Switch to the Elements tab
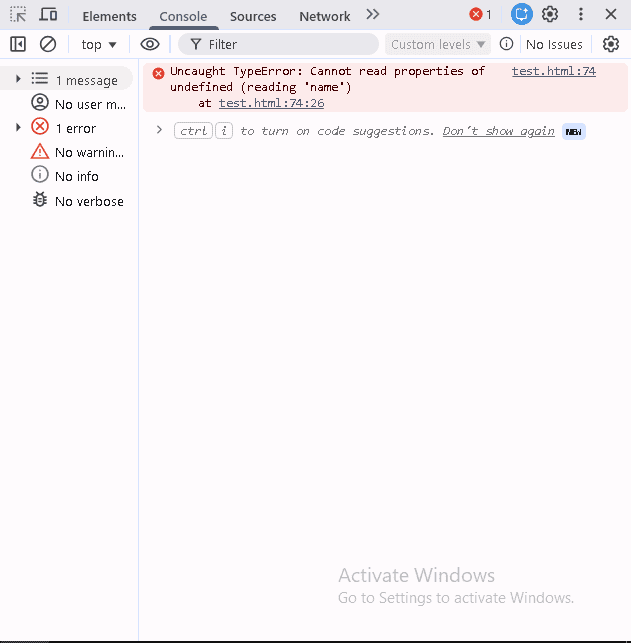Image resolution: width=631 pixels, height=643 pixels. coord(109,16)
